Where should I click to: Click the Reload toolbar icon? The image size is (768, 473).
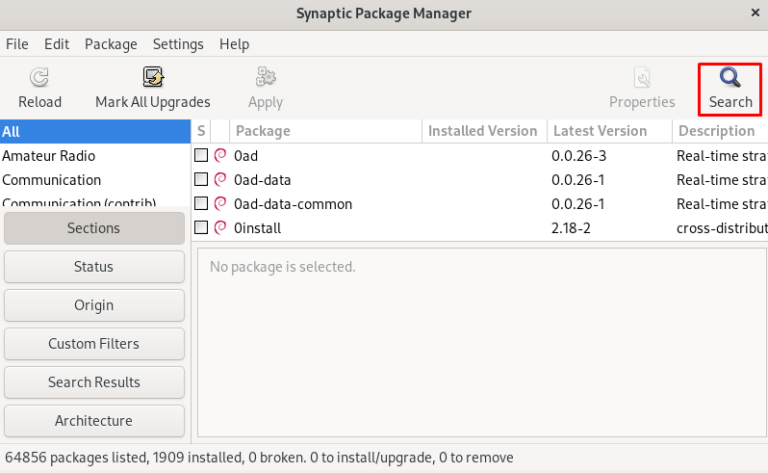[x=39, y=78]
